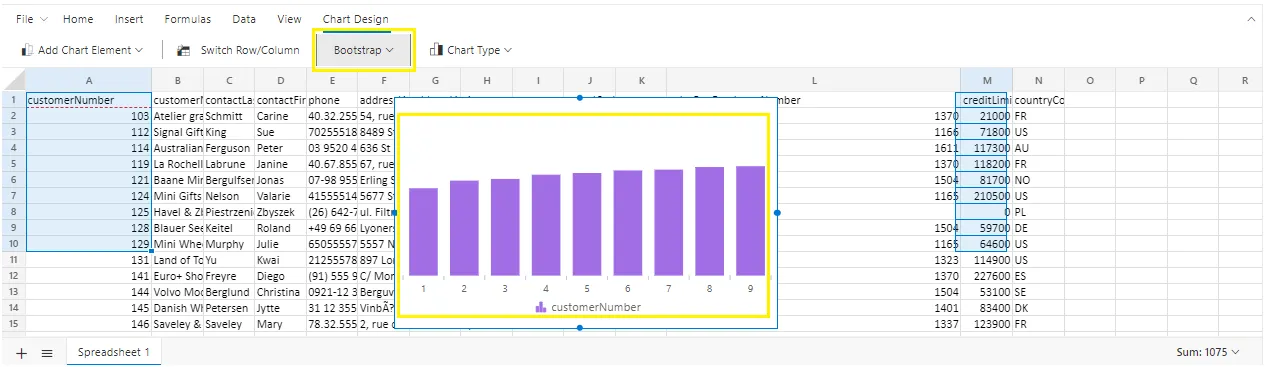Click the cell with name Schmitt
The width and height of the screenshot is (1271, 367).
click(229, 116)
